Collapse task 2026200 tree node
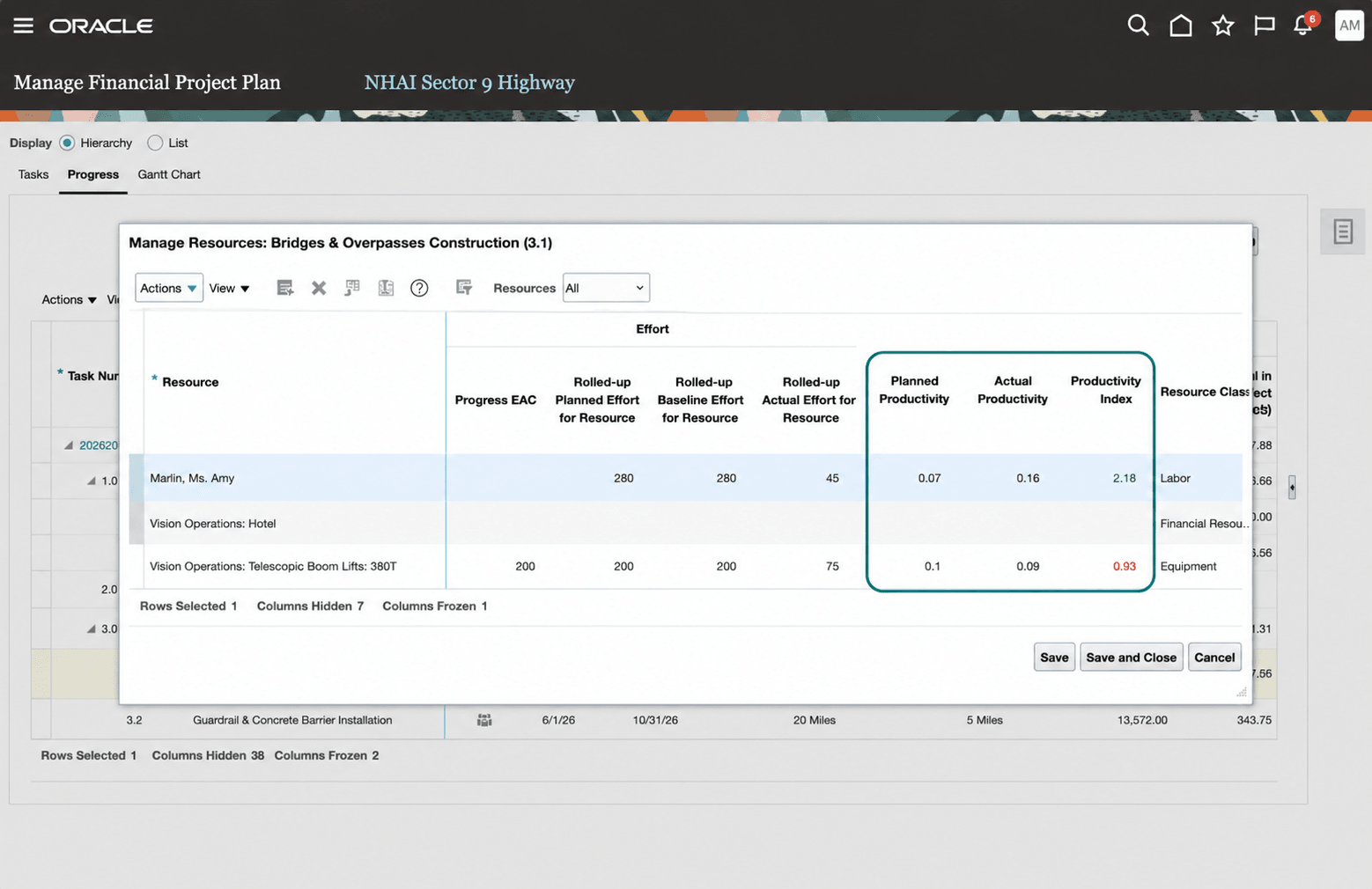The image size is (1372, 889). (69, 445)
